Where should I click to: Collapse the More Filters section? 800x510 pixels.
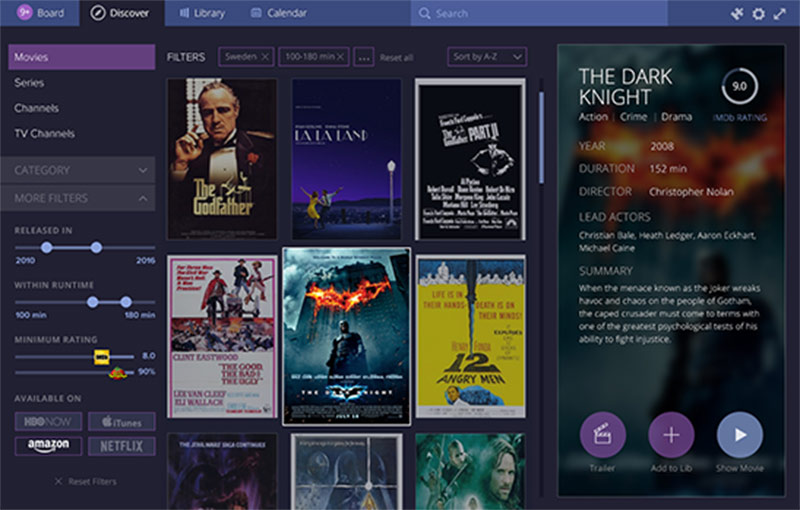pos(81,198)
